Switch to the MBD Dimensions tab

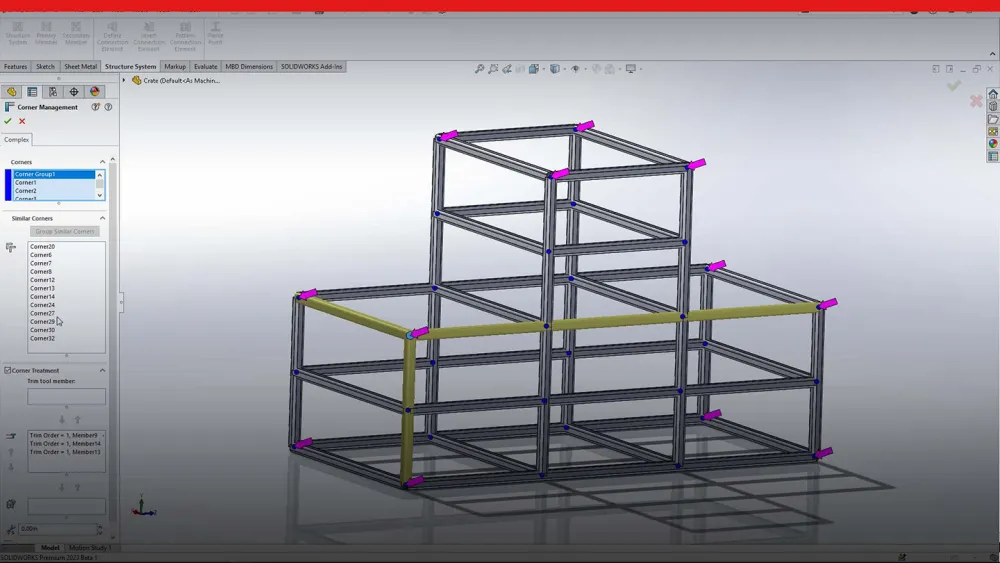tap(249, 66)
